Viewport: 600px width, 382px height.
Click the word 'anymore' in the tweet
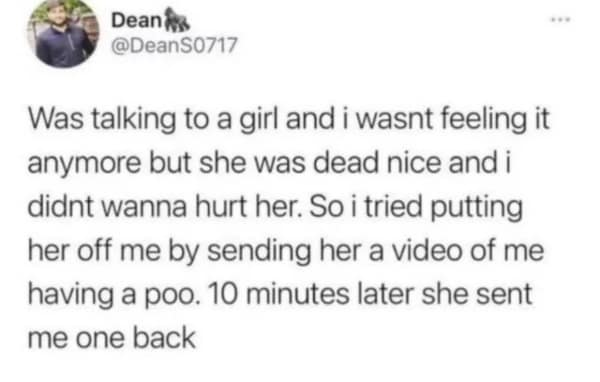coord(85,165)
